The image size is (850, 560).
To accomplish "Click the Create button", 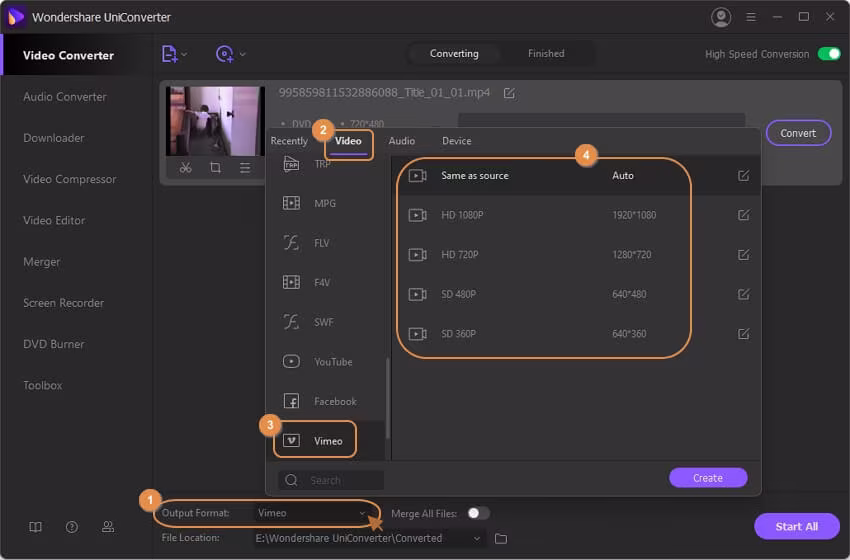I will click(708, 478).
